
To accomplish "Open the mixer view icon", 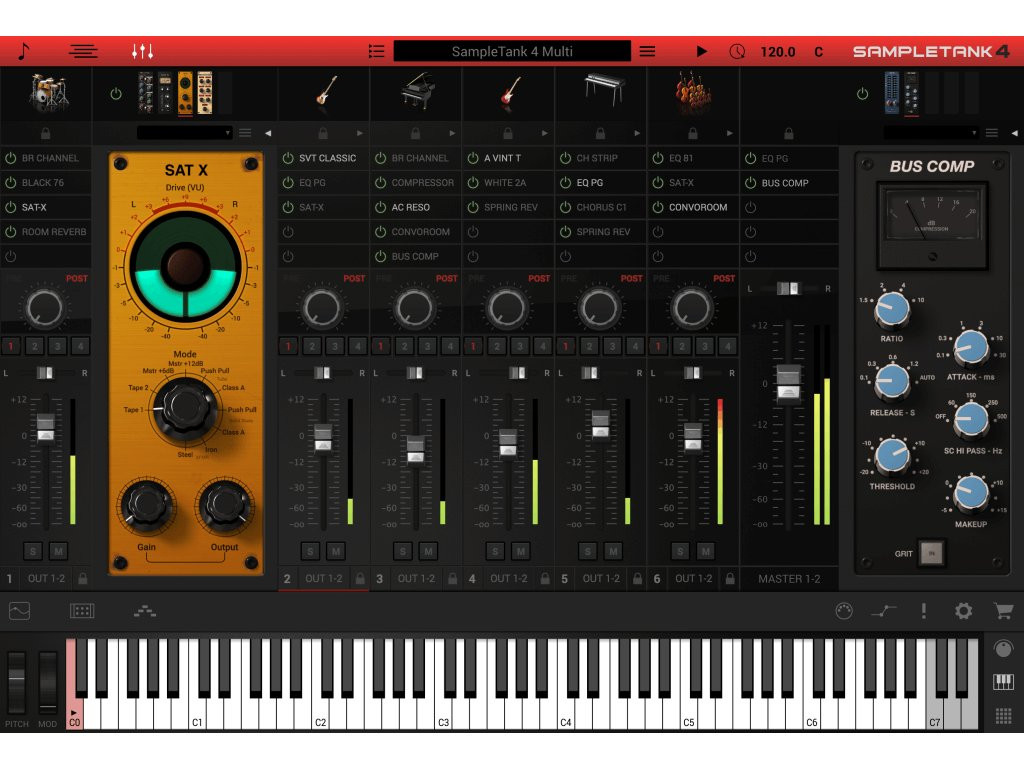I will tap(142, 51).
